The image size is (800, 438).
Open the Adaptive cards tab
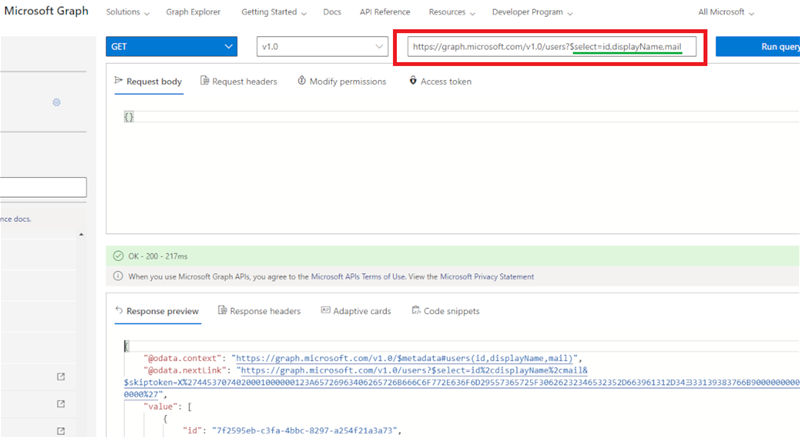[356, 311]
